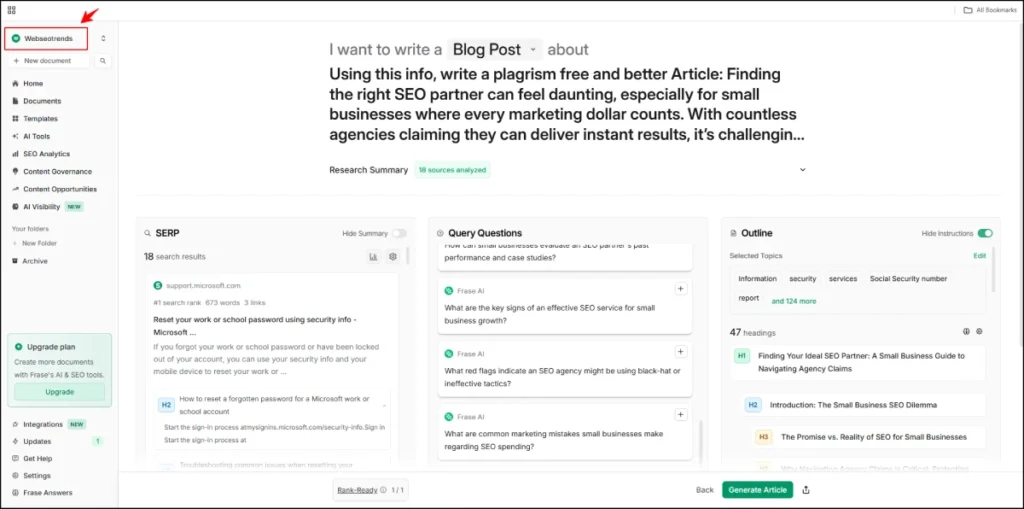Click the Generate Article button

click(x=757, y=490)
